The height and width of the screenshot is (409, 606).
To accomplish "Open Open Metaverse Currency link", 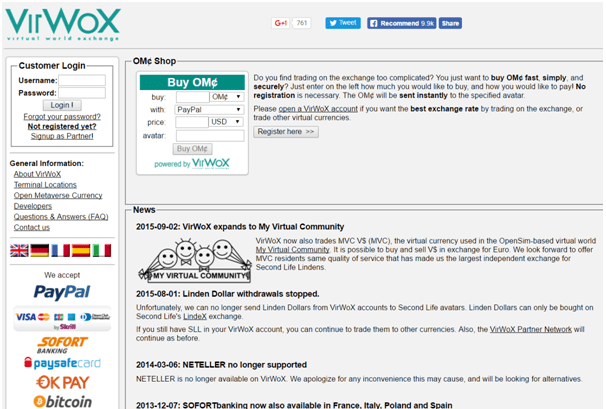I will [x=58, y=196].
